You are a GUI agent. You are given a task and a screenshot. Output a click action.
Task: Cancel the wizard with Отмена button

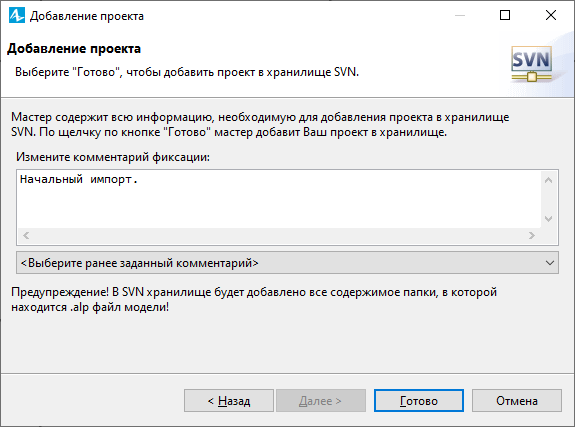pos(517,401)
